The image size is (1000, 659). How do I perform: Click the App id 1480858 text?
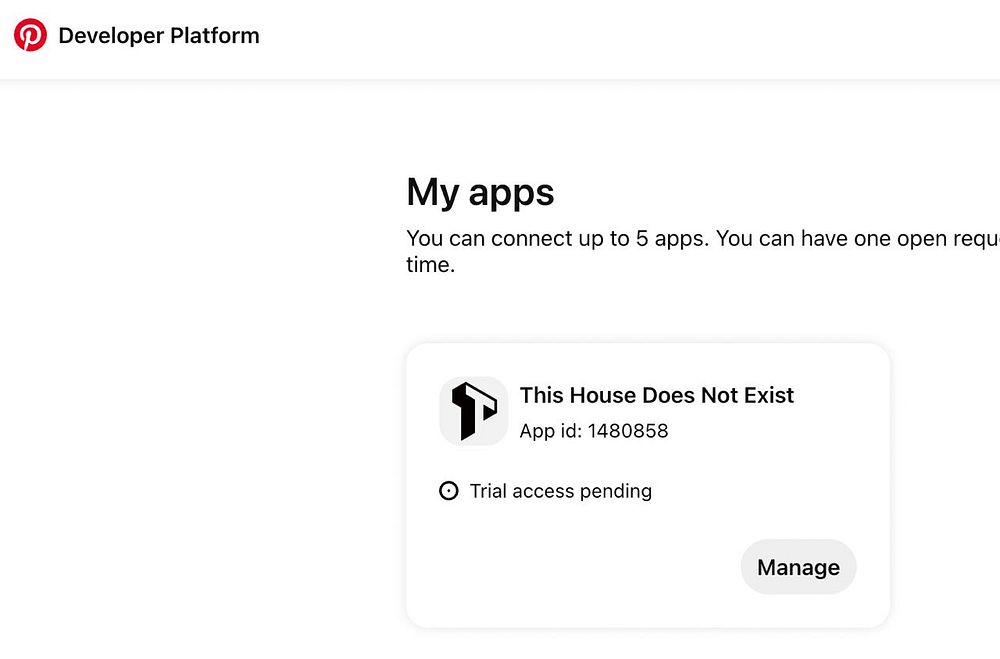coord(593,431)
